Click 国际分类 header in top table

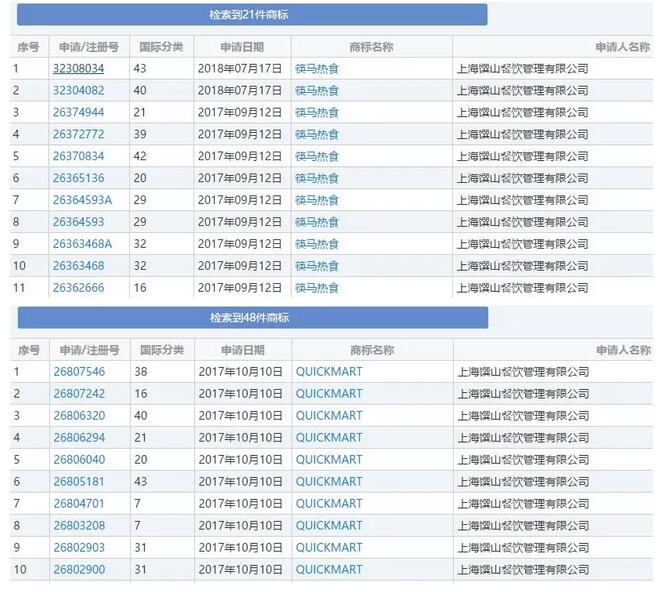[x=161, y=47]
